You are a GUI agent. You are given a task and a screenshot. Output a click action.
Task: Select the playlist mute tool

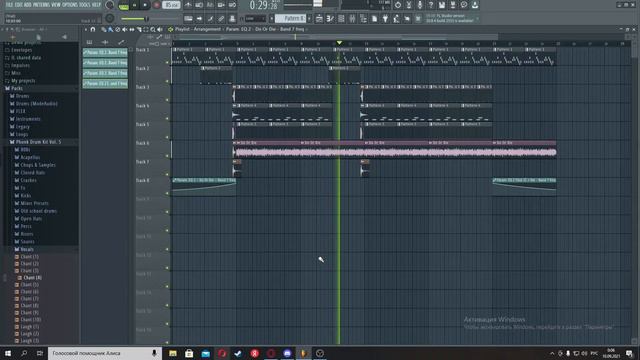(x=124, y=29)
